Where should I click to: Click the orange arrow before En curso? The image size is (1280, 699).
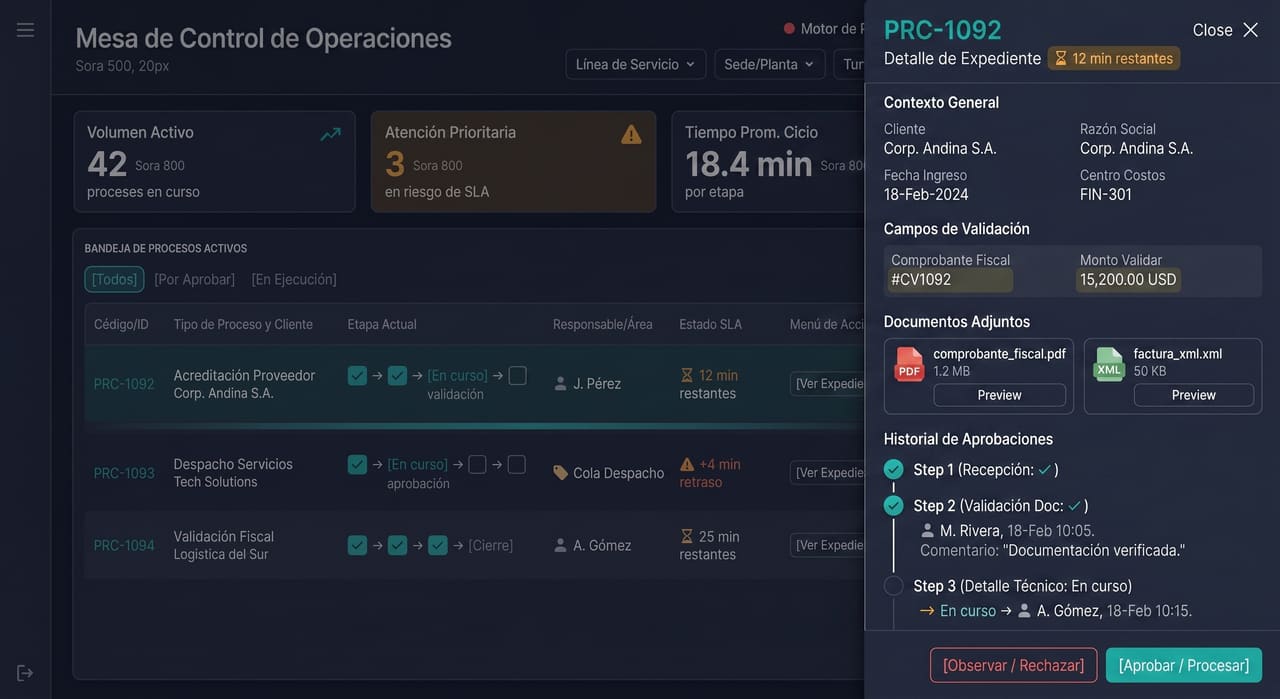pos(927,610)
